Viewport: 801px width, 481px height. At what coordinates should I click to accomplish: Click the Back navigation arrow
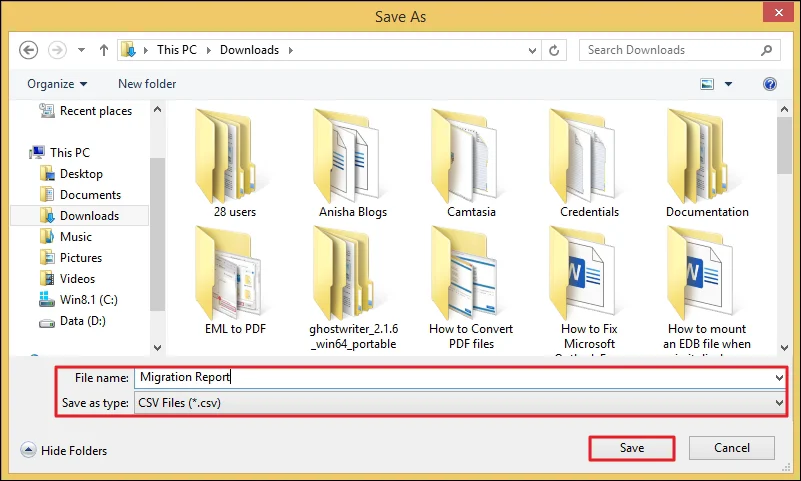pyautogui.click(x=28, y=50)
